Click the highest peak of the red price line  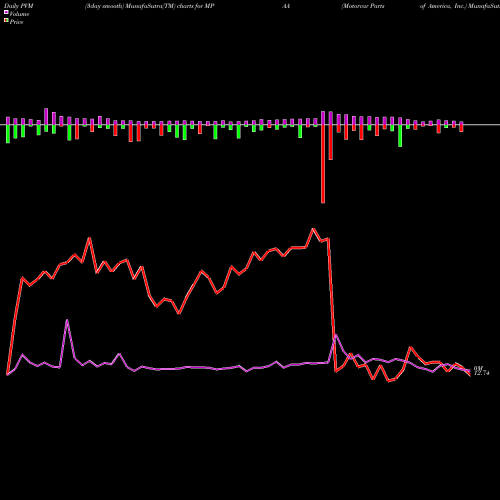tap(313, 229)
